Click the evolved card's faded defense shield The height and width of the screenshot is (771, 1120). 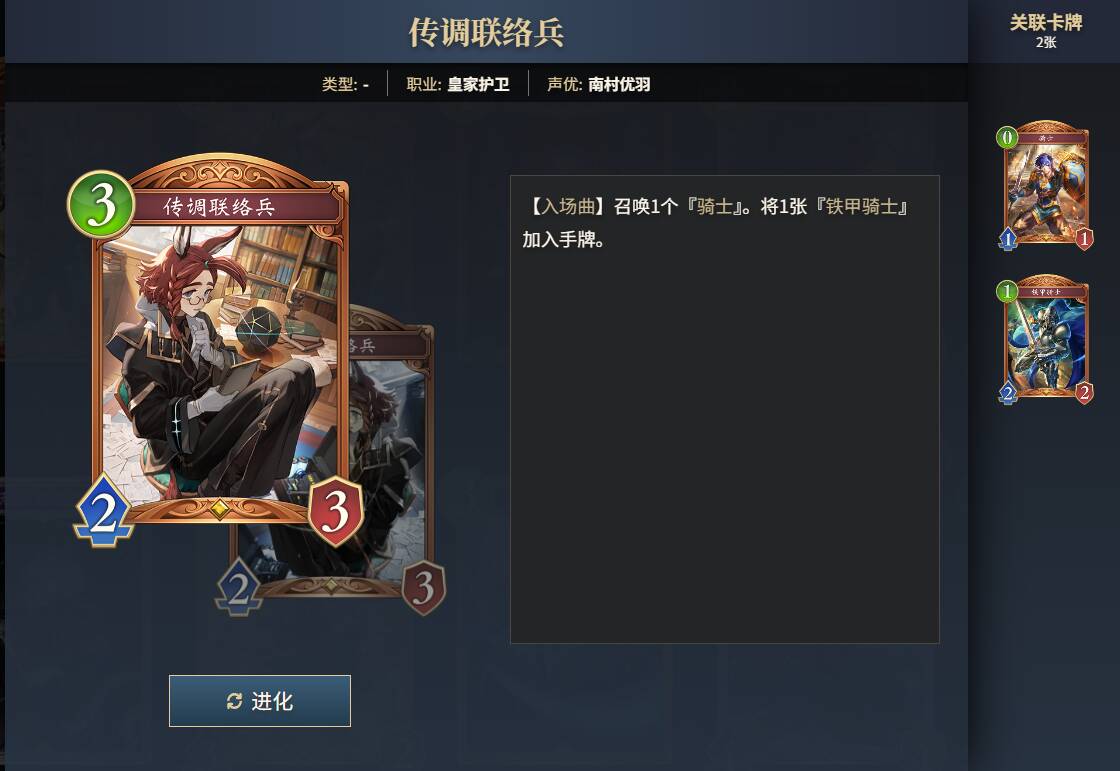coord(424,587)
